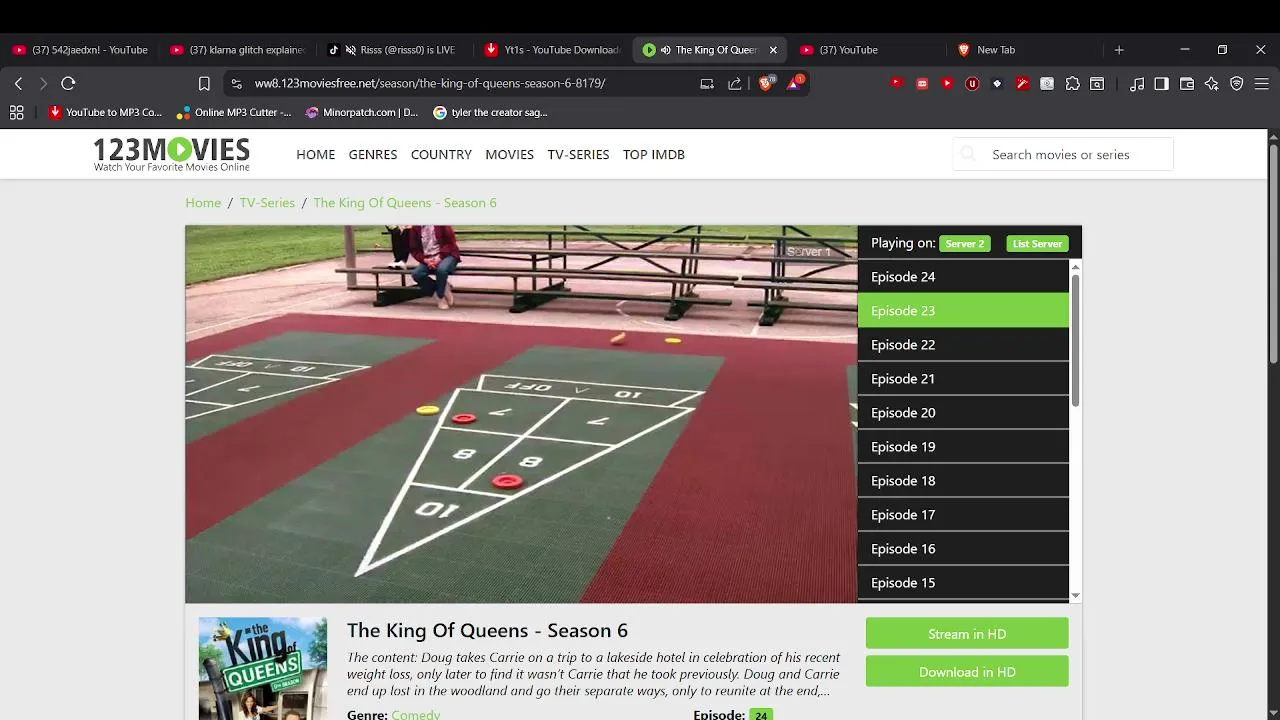
Task: Switch to the (37) YouTube tab
Action: [867, 50]
